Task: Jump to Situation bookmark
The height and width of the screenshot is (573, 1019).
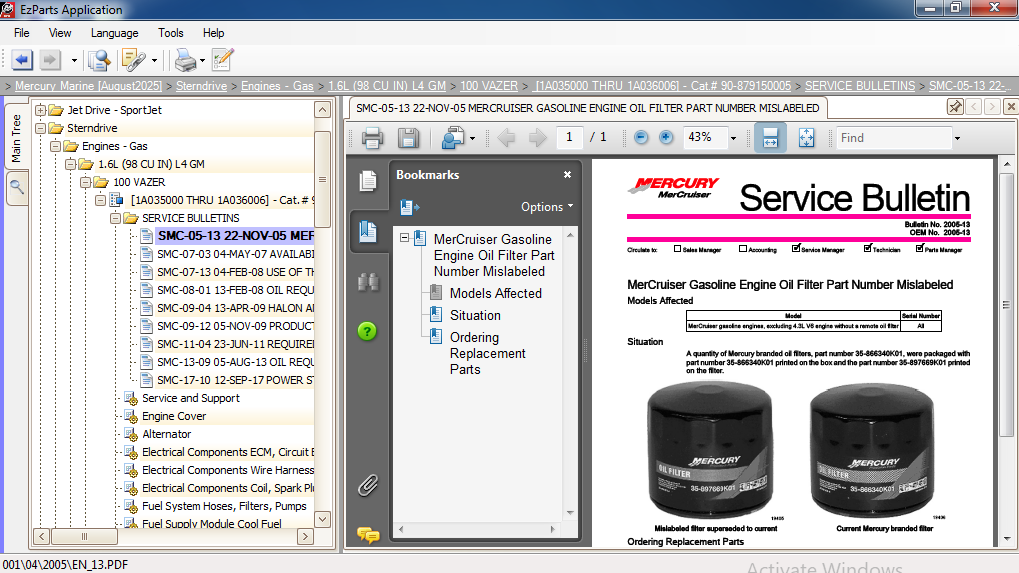Action: tap(475, 316)
